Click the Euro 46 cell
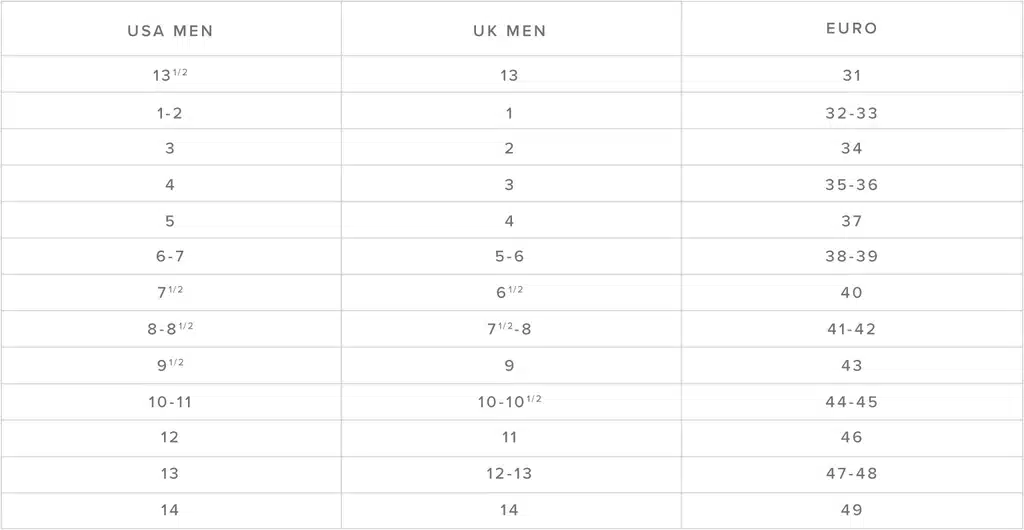Screen dimensions: 1024x530 852,437
